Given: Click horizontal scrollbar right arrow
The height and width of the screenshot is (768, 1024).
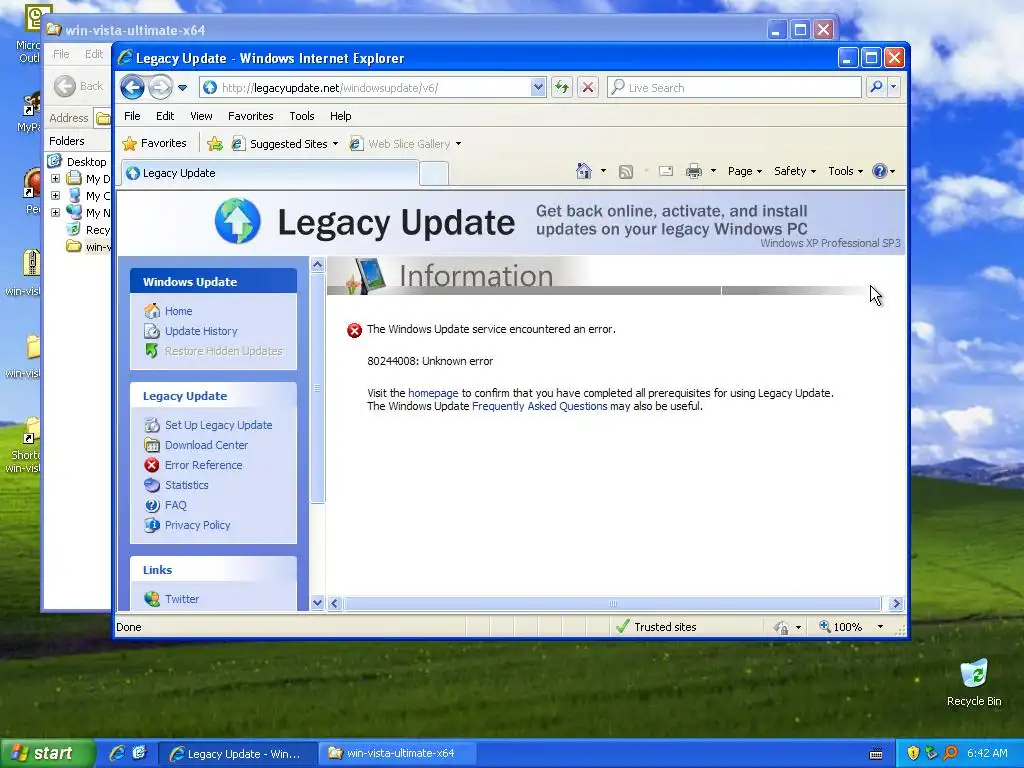Looking at the screenshot, I should (x=896, y=603).
